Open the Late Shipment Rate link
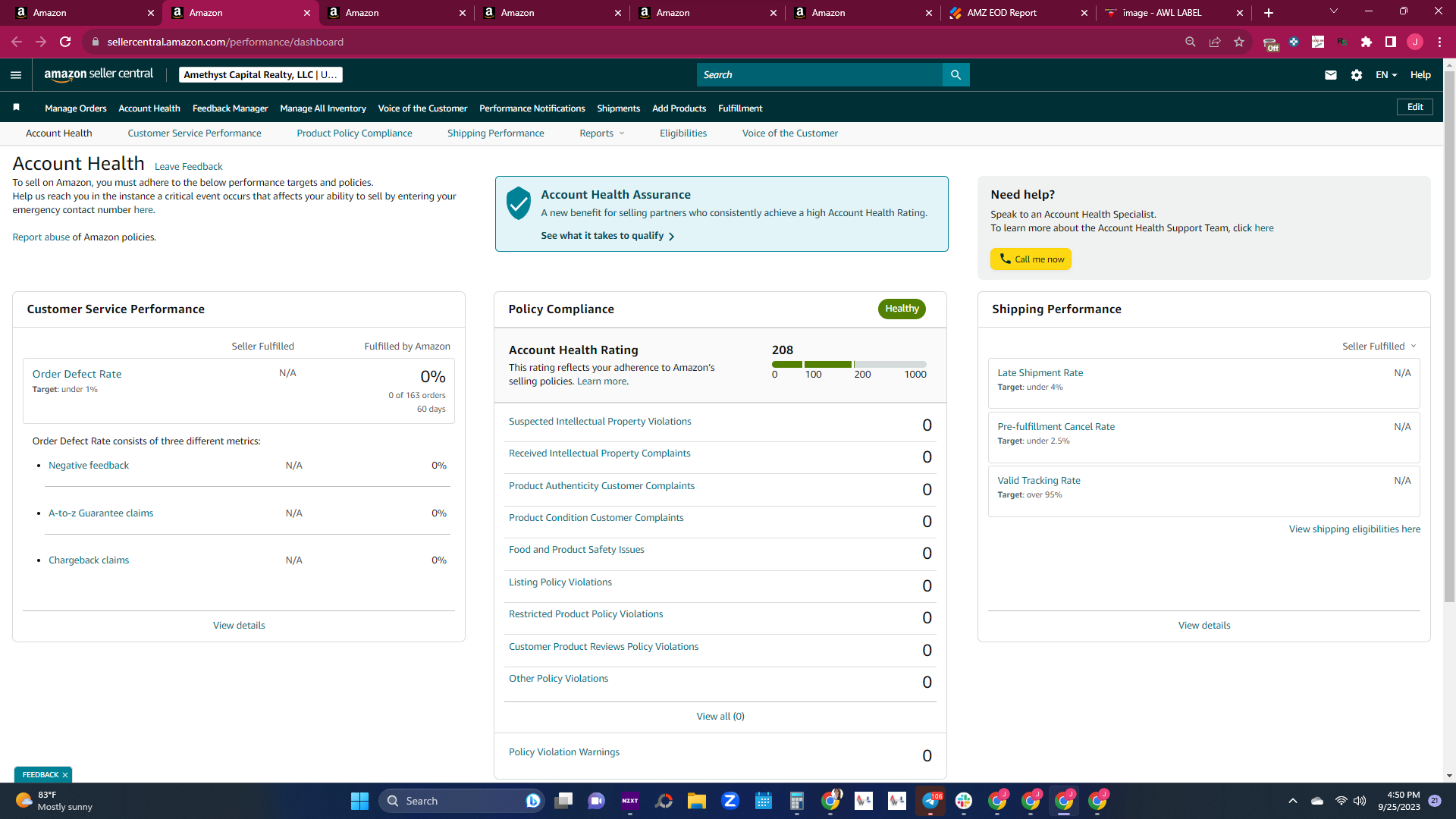The height and width of the screenshot is (819, 1456). click(1040, 373)
